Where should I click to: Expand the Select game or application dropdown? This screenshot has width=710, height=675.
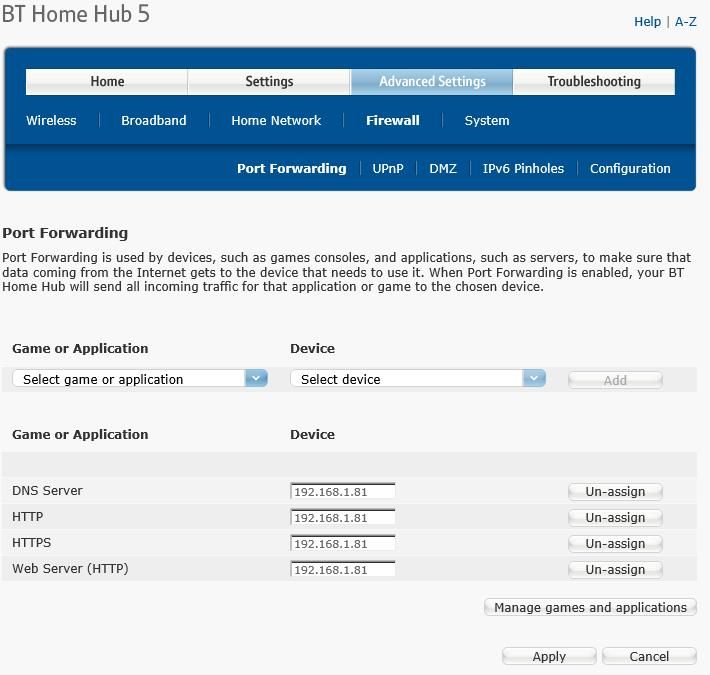140,378
